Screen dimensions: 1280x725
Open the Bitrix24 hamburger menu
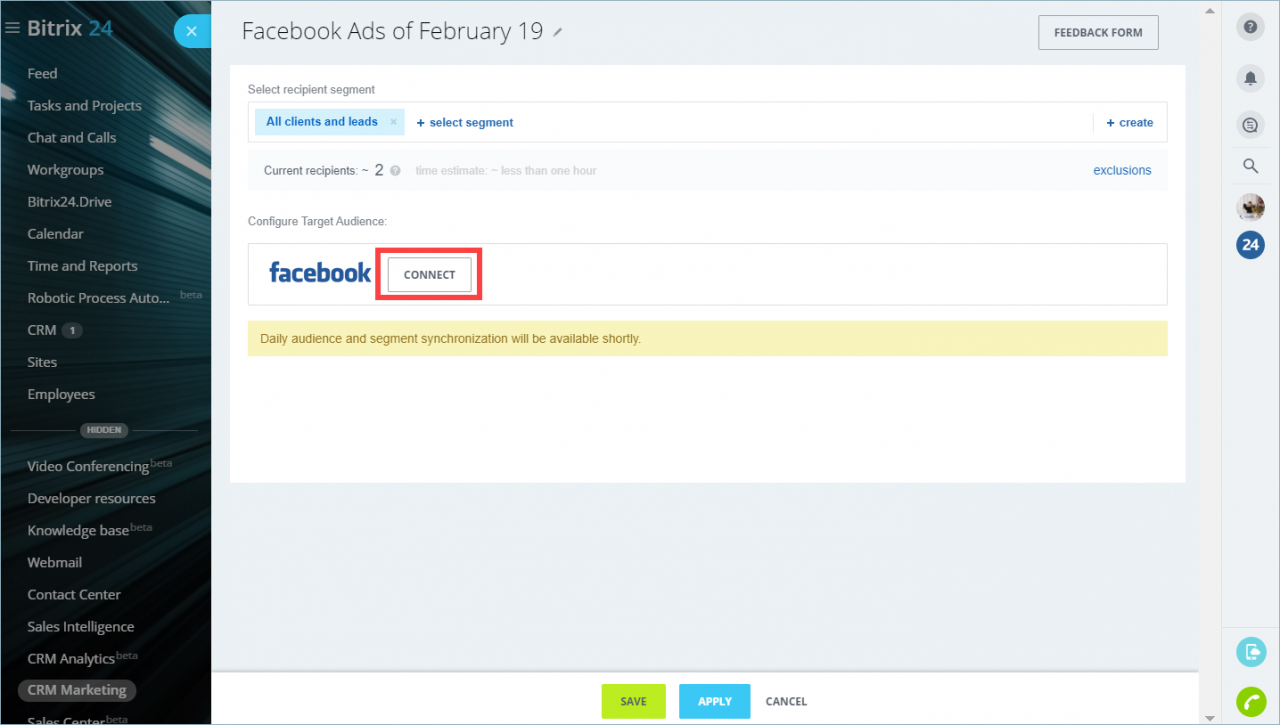pyautogui.click(x=13, y=29)
